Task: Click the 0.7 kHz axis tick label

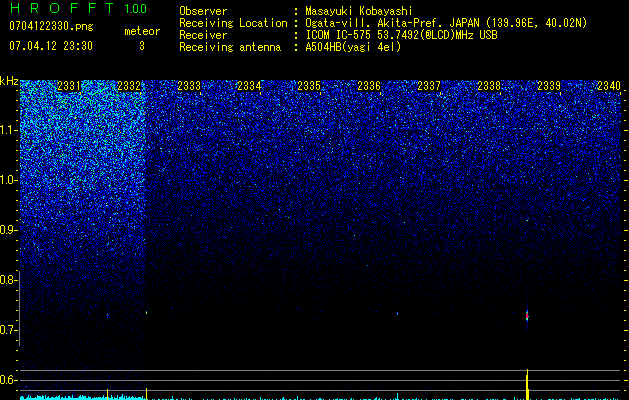Action: (x=8, y=330)
